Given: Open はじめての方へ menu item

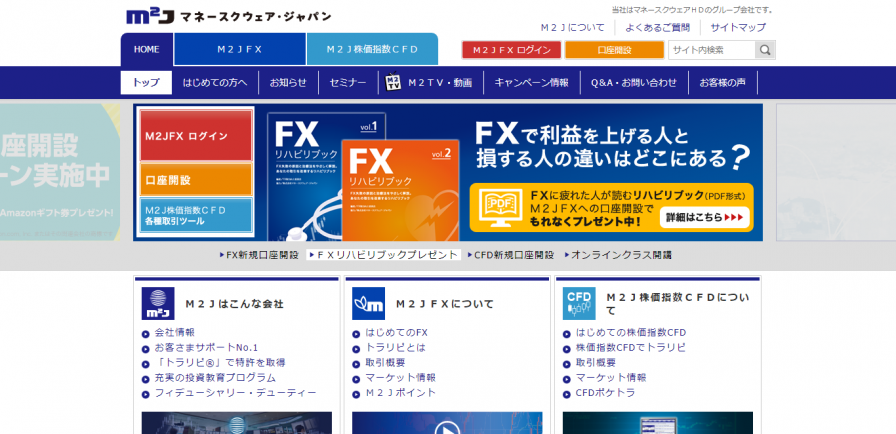Looking at the screenshot, I should 215,83.
